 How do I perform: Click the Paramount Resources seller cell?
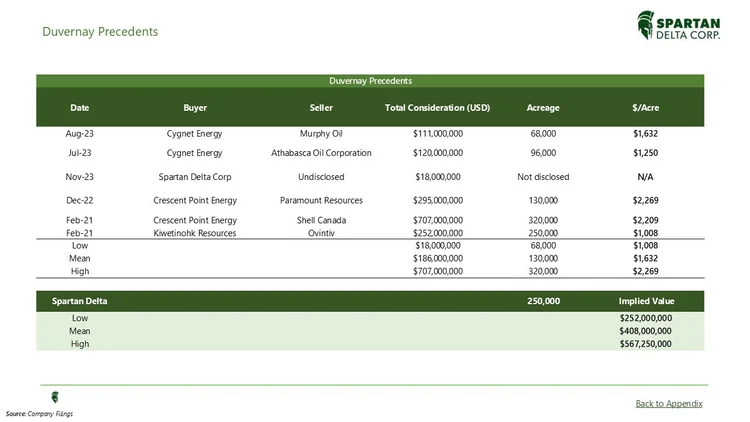[321, 200]
